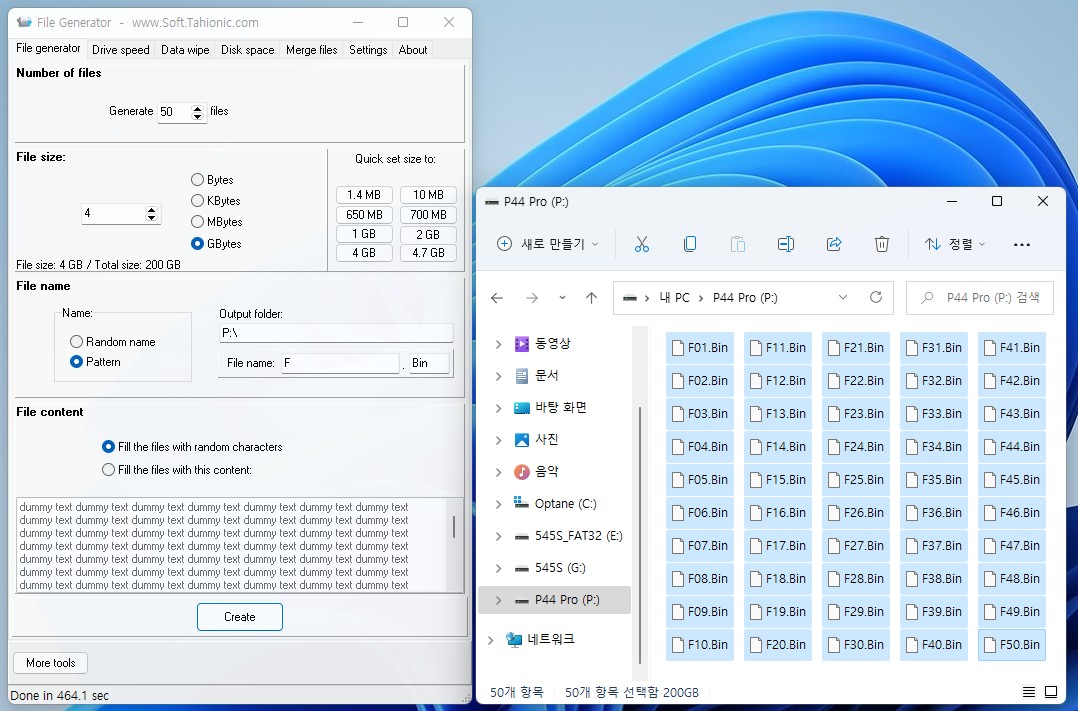Image resolution: width=1078 pixels, height=711 pixels.
Task: Click the Output folder input field
Action: click(x=336, y=333)
